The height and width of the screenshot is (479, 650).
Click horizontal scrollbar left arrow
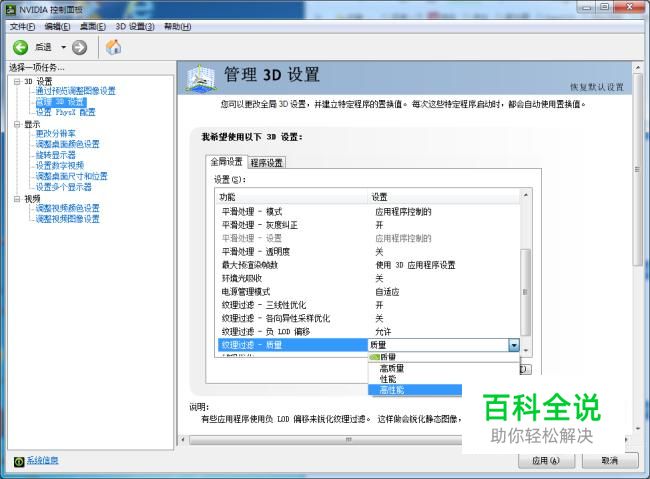point(184,439)
